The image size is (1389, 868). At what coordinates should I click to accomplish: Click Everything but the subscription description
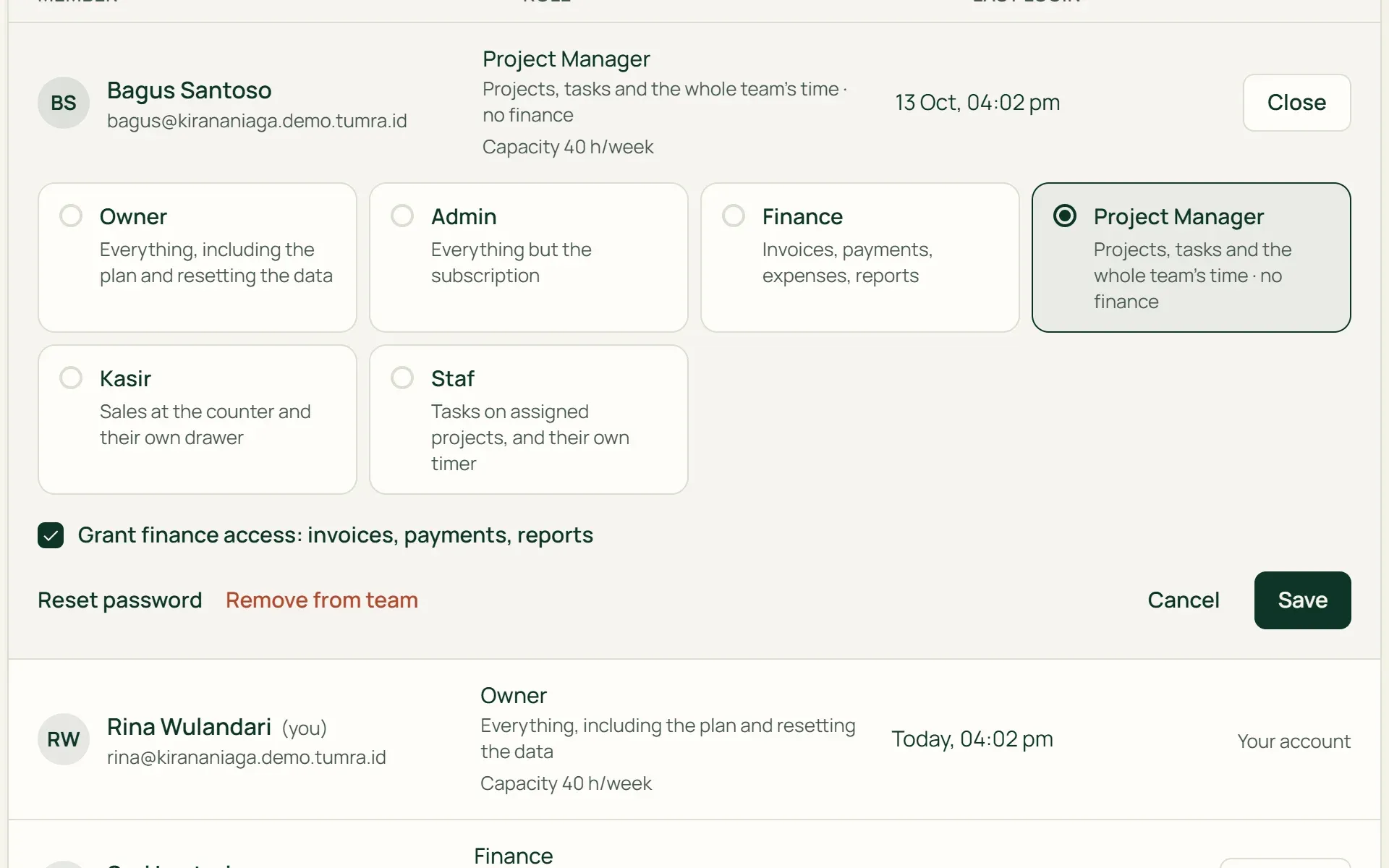(511, 263)
